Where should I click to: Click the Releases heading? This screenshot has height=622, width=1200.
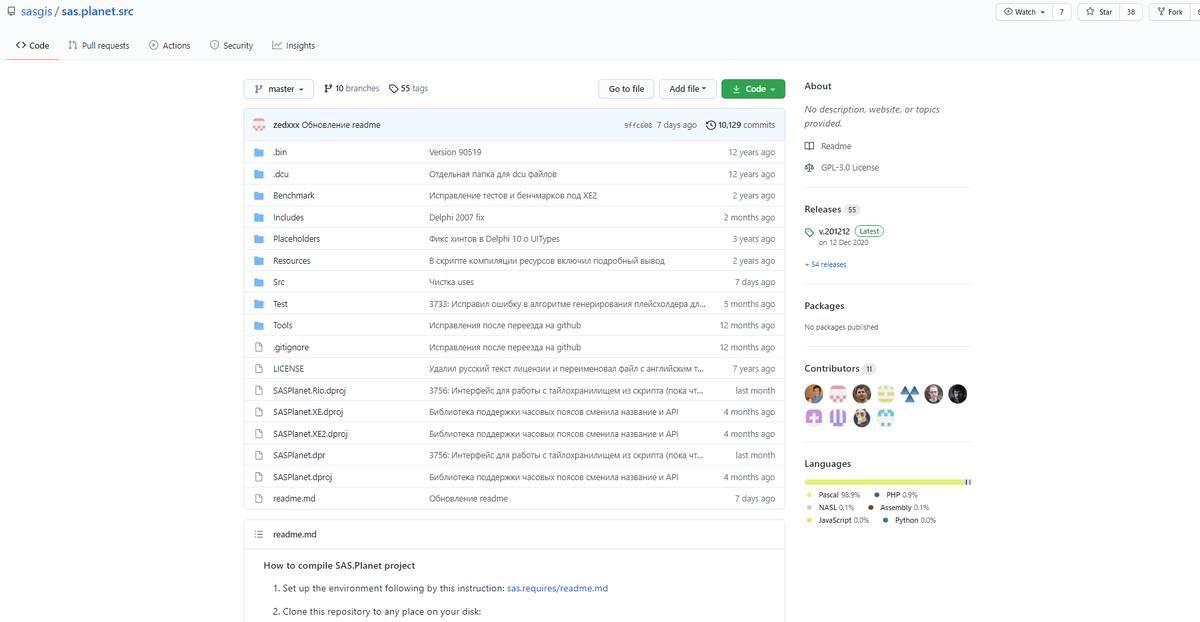click(824, 210)
